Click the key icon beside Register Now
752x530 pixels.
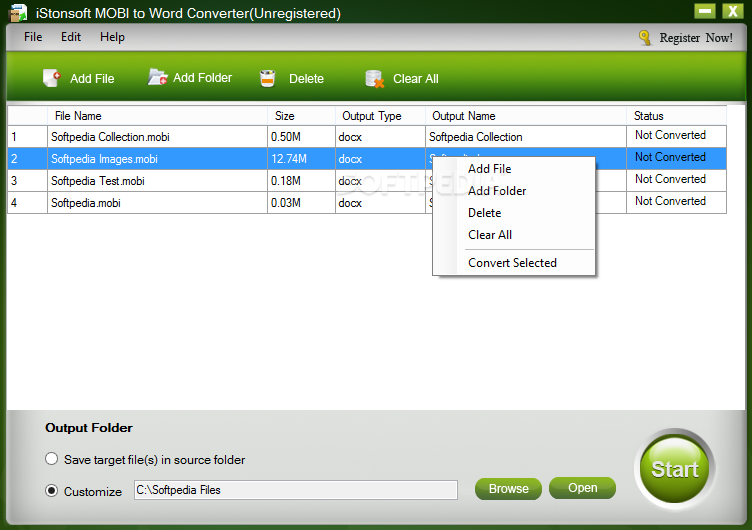[645, 37]
